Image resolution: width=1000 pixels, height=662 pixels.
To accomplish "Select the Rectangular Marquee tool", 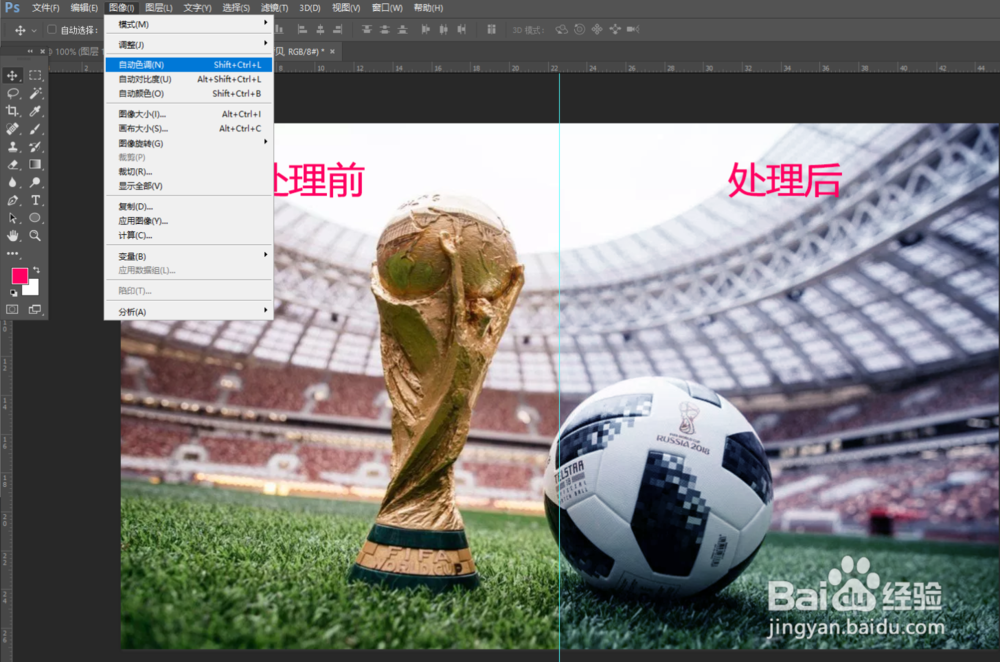I will pyautogui.click(x=35, y=75).
